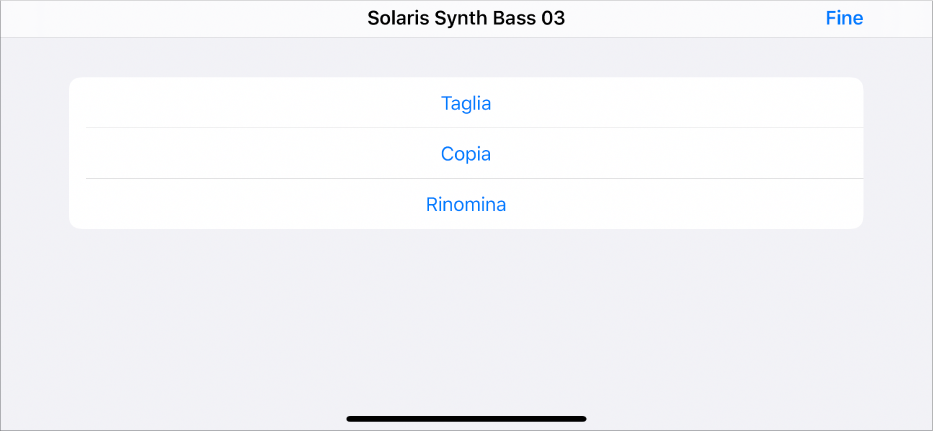Image resolution: width=934 pixels, height=431 pixels.
Task: Click the Solaris Synth Bass 03 title
Action: point(466,18)
